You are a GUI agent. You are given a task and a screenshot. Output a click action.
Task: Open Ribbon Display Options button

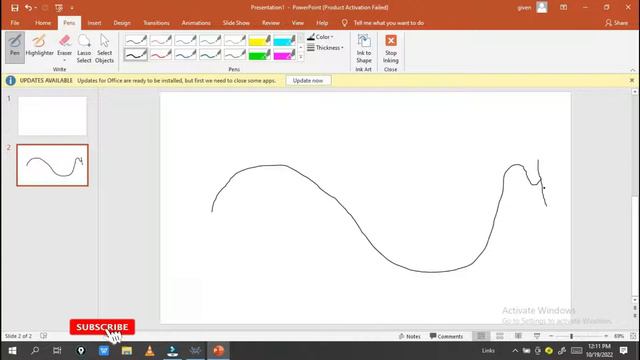(563, 7)
